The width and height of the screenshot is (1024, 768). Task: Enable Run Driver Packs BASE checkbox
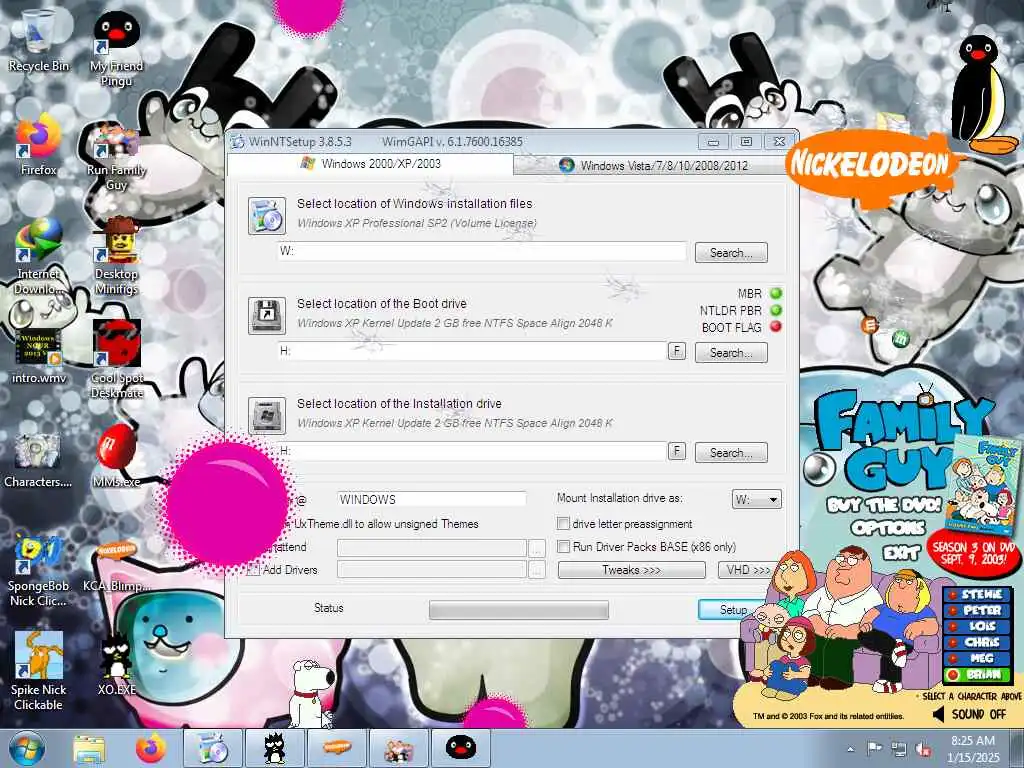click(563, 547)
